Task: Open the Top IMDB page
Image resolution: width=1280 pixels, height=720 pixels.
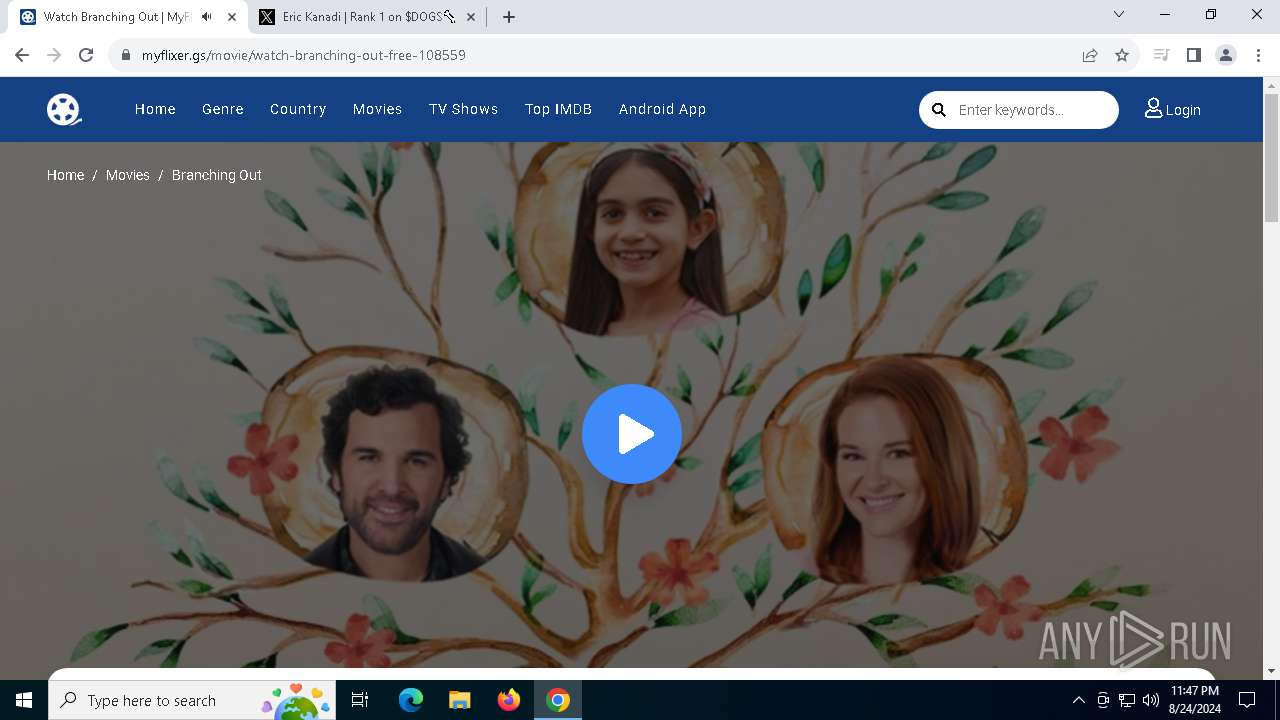Action: [x=558, y=109]
